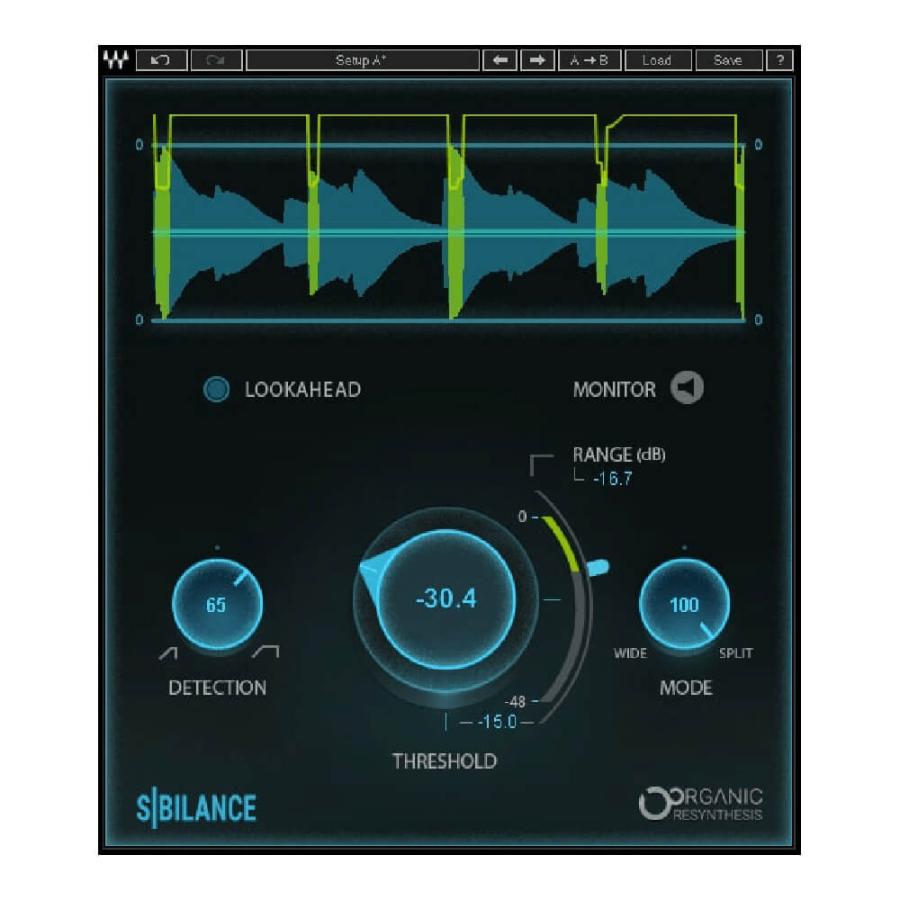Select the soft detection curve icon
Image resolution: width=900 pixels, height=900 pixels.
(x=168, y=651)
